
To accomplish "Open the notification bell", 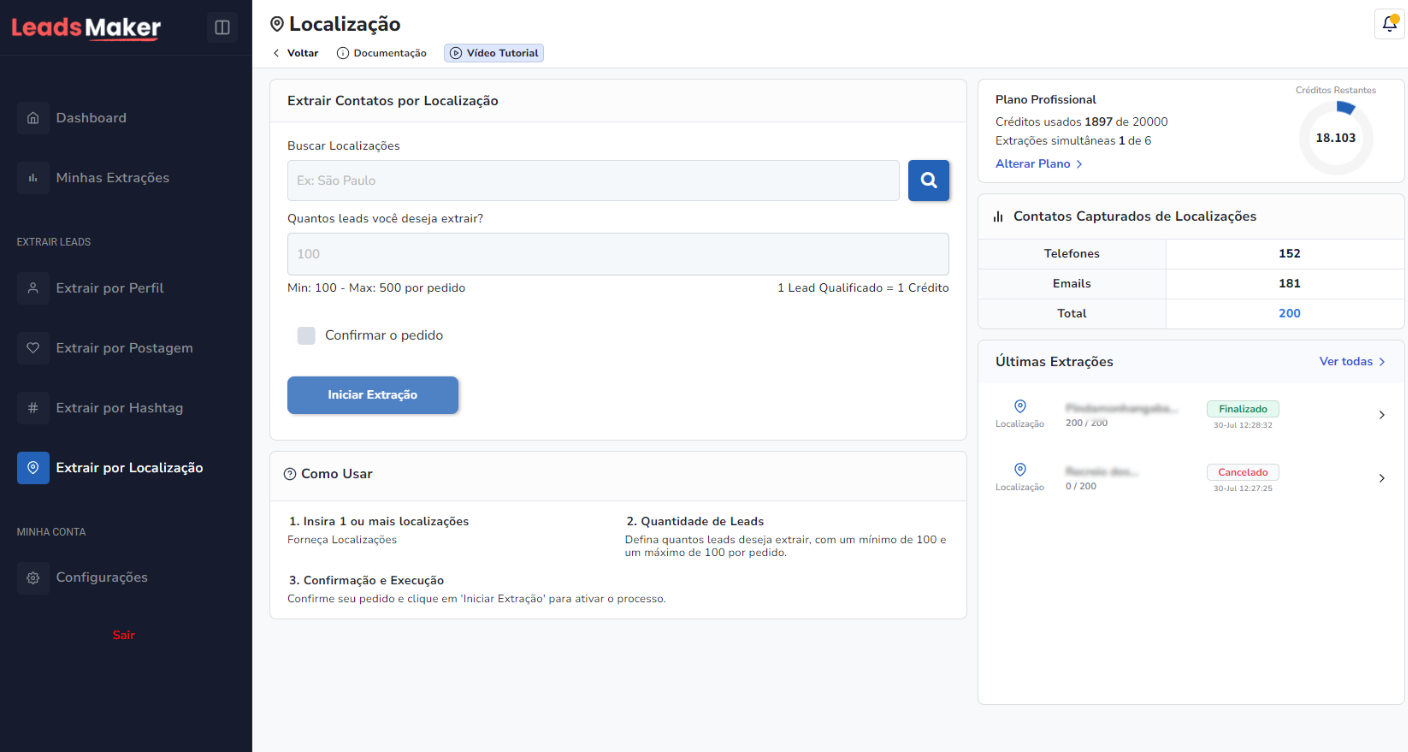I will 1389,23.
